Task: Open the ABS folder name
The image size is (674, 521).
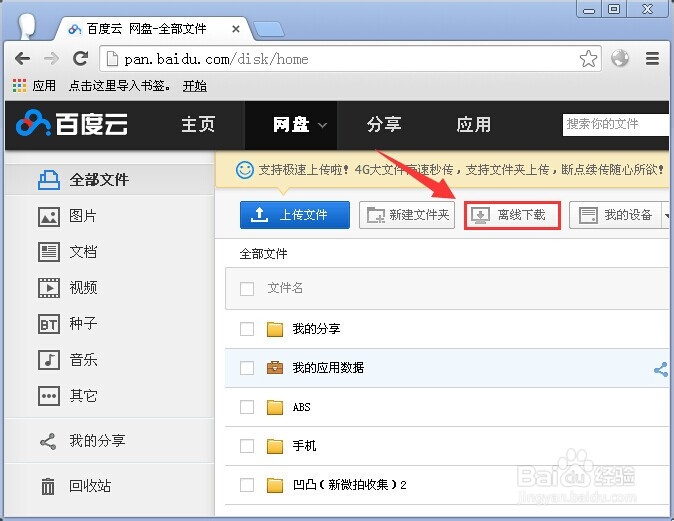Action: coord(301,407)
